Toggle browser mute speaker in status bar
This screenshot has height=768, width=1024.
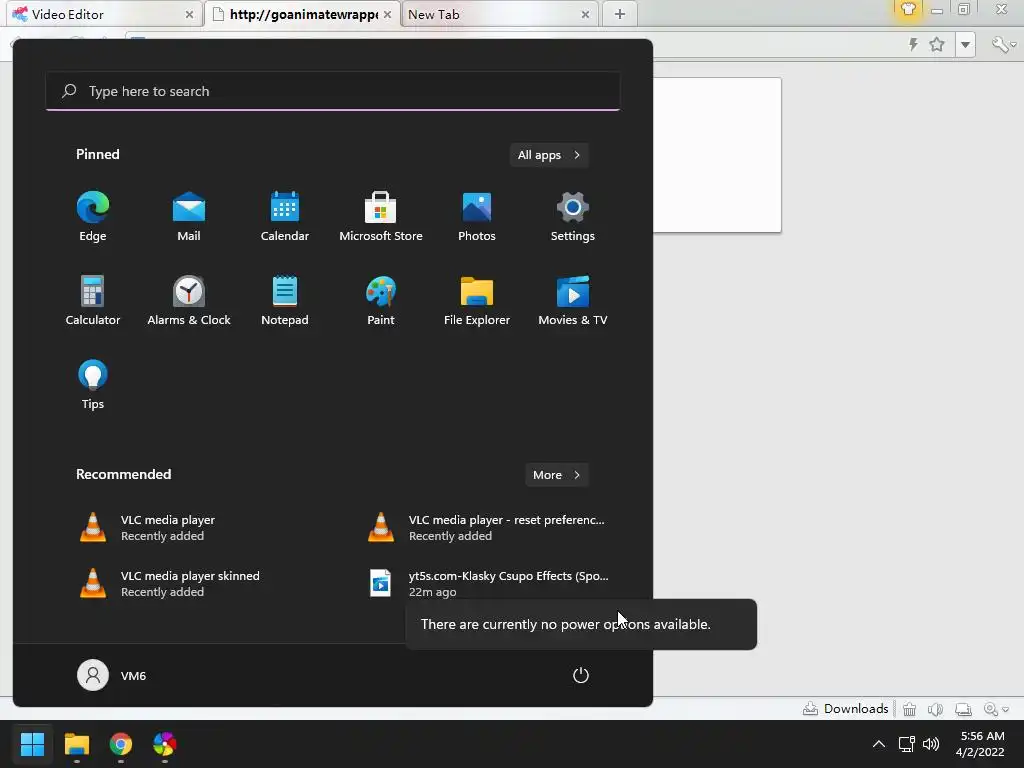click(935, 709)
